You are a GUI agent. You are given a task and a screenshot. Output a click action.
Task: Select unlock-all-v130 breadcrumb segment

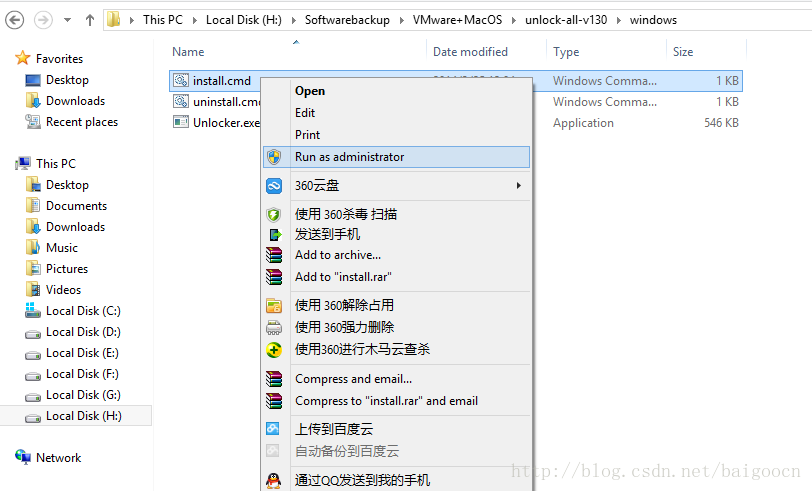(x=566, y=20)
